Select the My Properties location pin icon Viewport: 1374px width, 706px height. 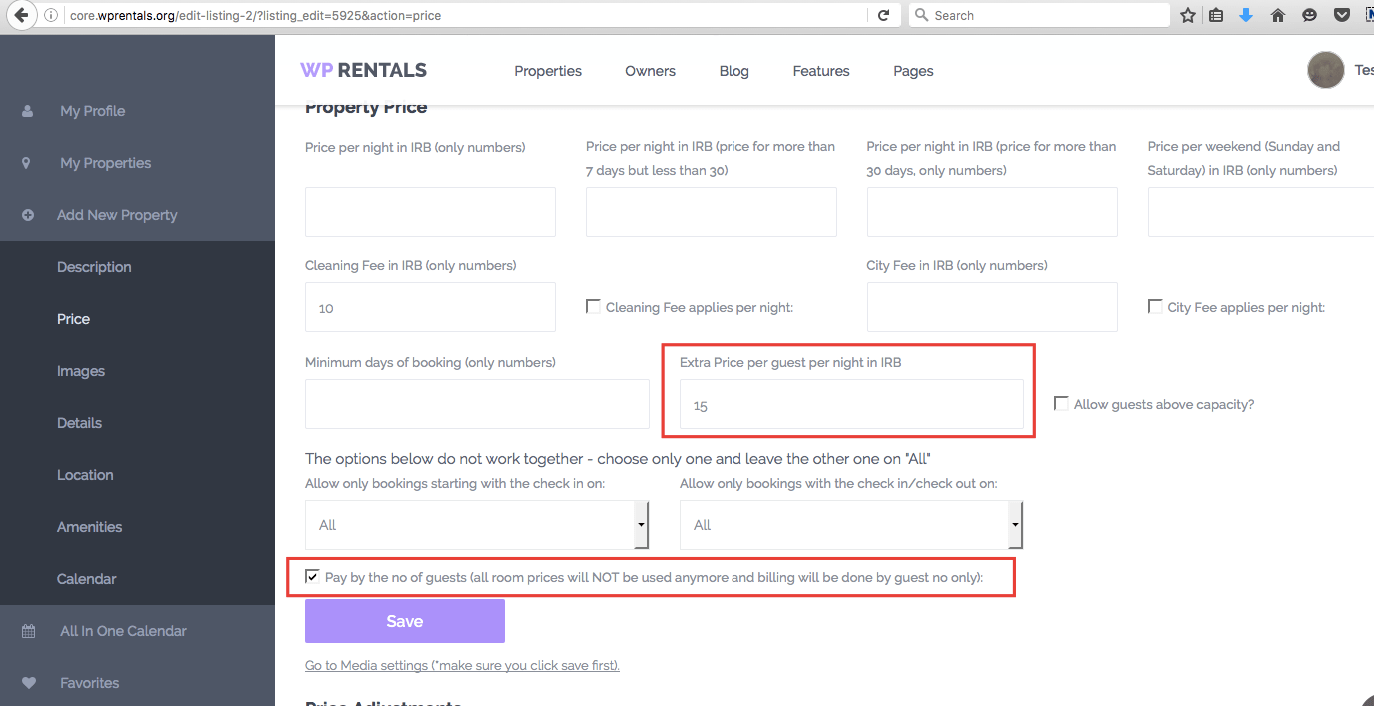coord(25,162)
